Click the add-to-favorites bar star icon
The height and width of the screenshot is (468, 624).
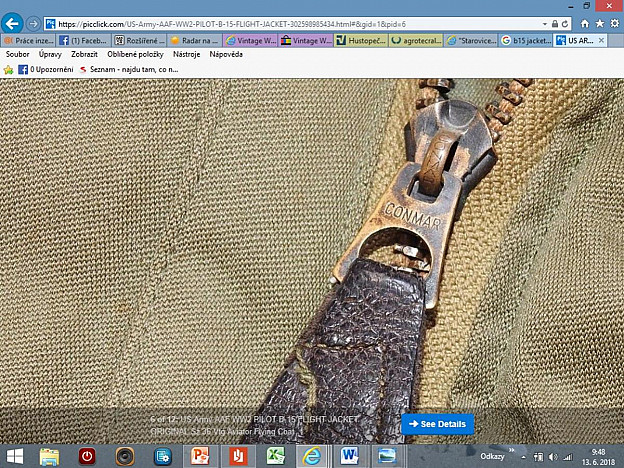8,70
